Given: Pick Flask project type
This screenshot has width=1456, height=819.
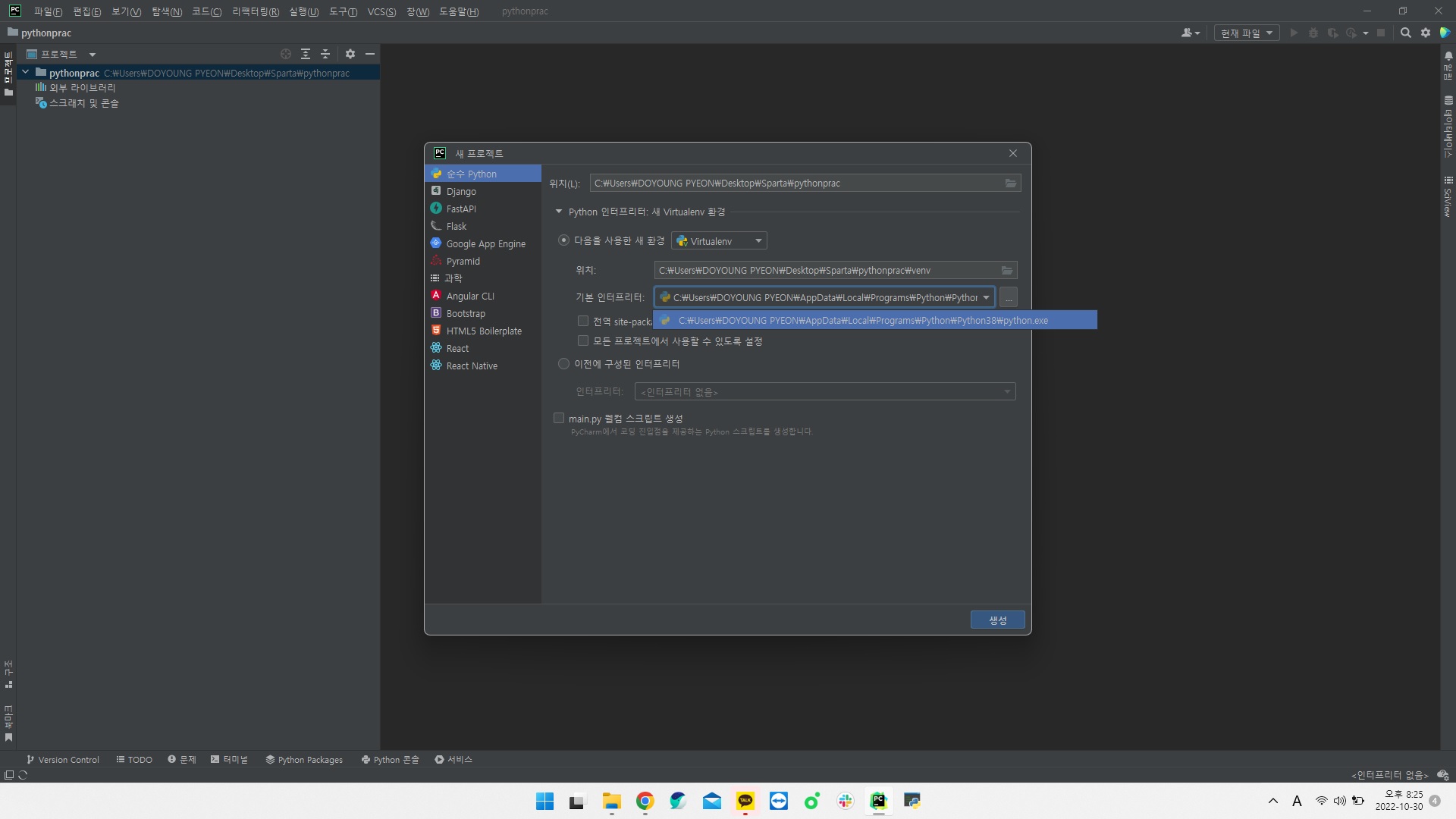Looking at the screenshot, I should point(483,226).
